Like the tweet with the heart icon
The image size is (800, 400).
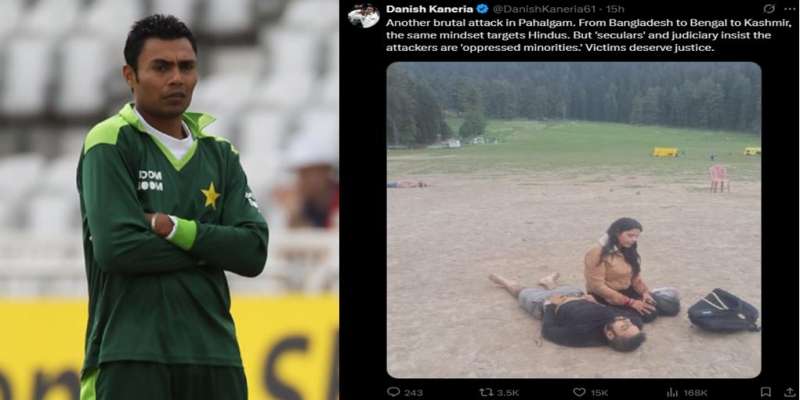[579, 392]
